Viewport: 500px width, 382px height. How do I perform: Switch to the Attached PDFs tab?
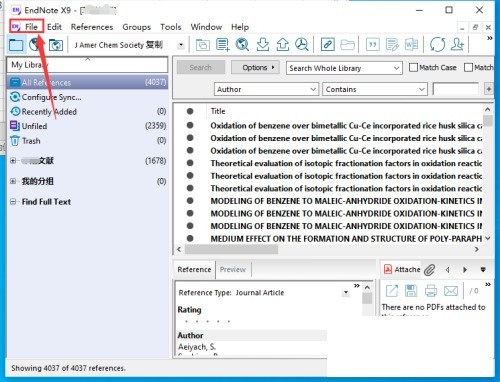(402, 269)
